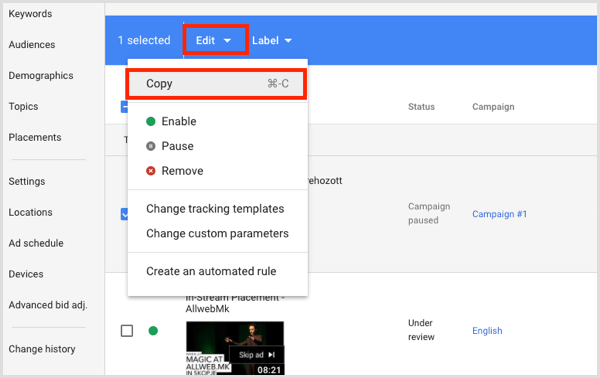Screen dimensions: 600x378
Task: Check the box for the AllwebMk ad row
Action: (x=127, y=331)
